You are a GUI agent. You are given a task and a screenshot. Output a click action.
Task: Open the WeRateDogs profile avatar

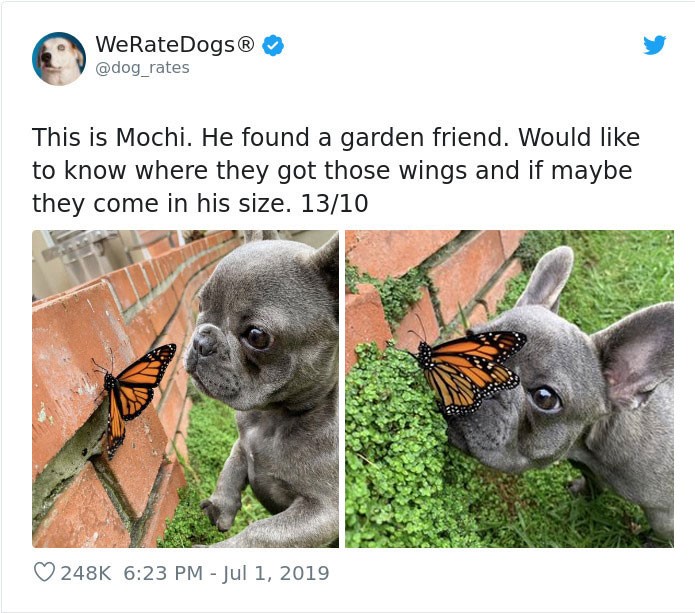(x=59, y=59)
